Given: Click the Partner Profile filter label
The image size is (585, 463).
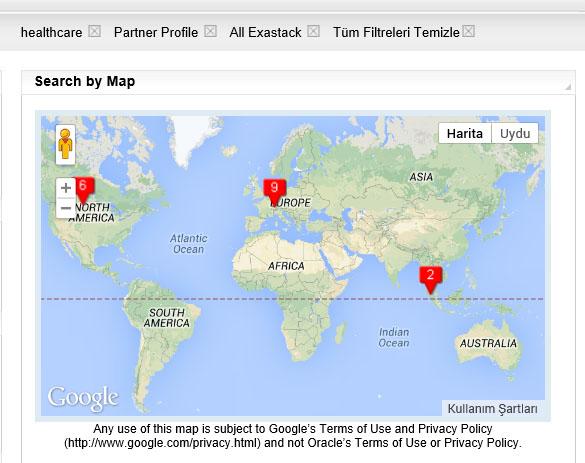Looking at the screenshot, I should (x=156, y=32).
